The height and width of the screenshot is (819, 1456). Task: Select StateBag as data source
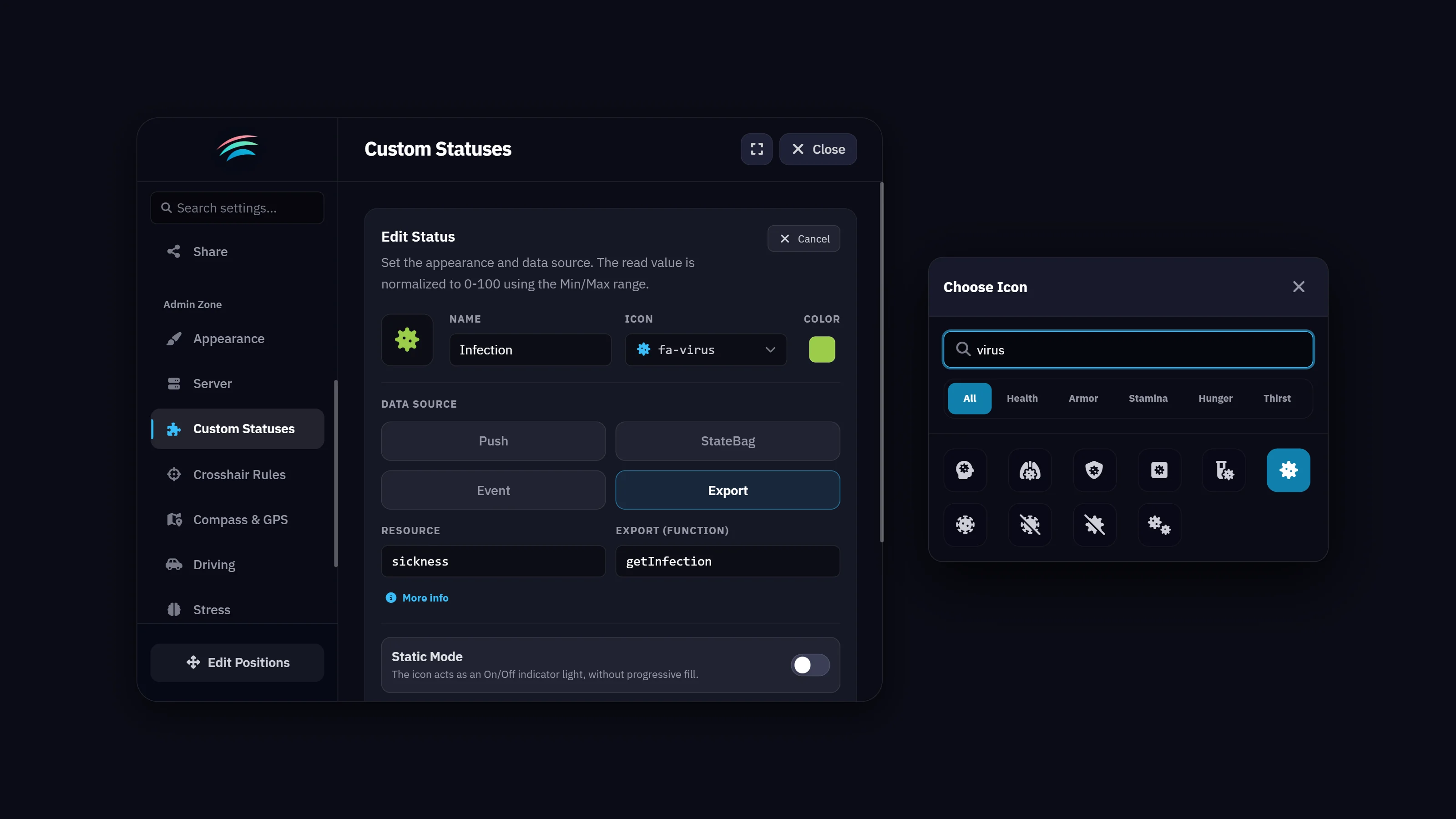[728, 441]
